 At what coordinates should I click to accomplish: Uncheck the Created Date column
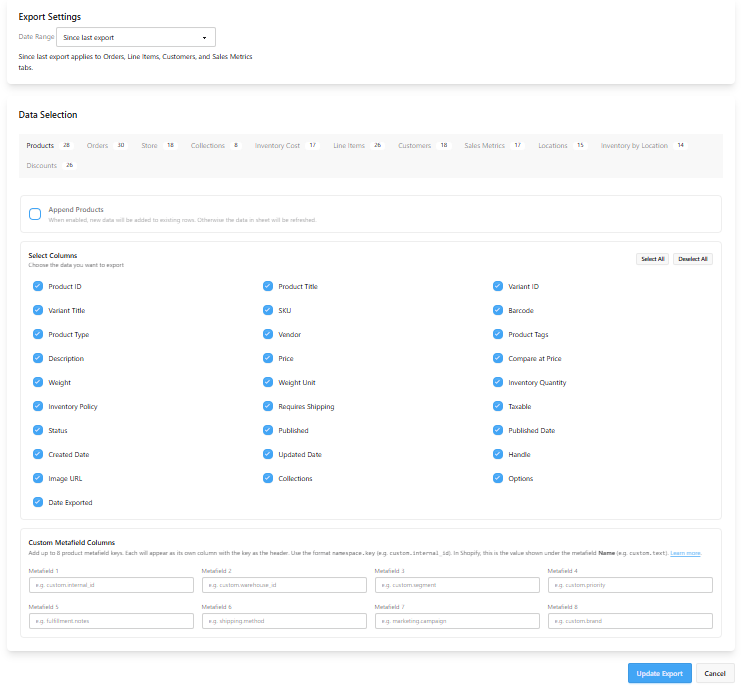(x=38, y=455)
